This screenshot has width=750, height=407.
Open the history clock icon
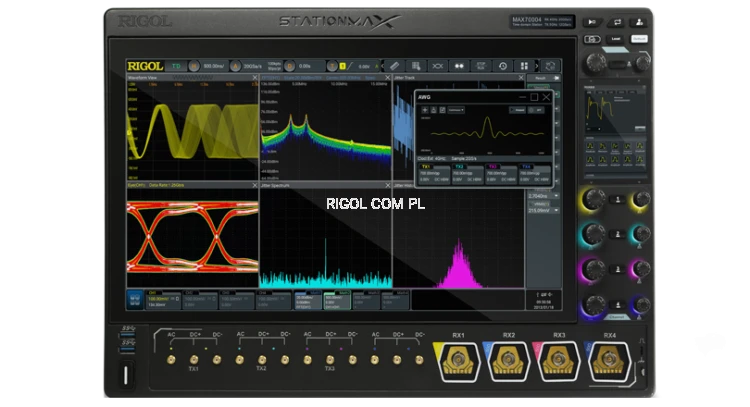pyautogui.click(x=503, y=66)
